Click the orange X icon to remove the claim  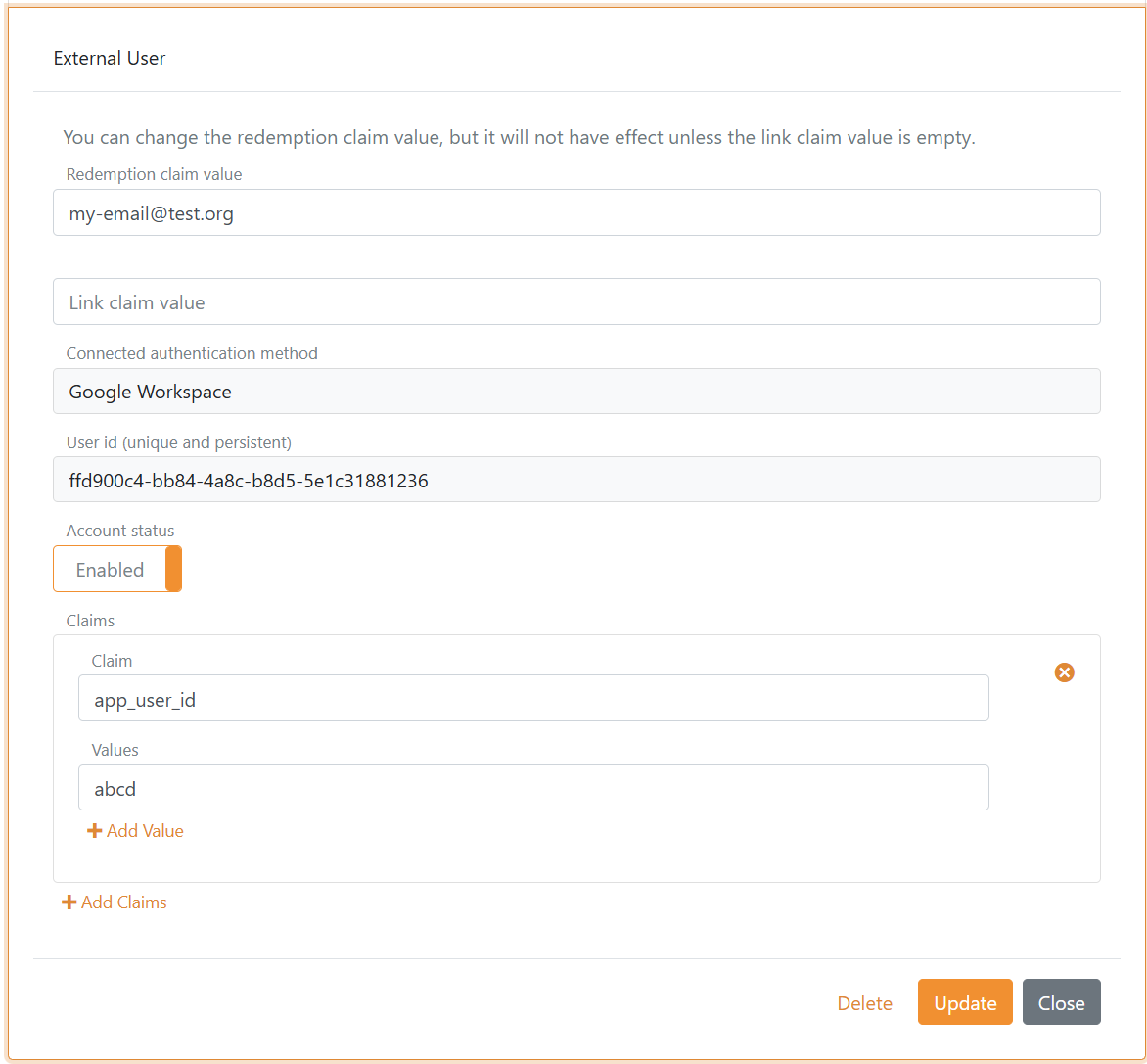[x=1064, y=672]
